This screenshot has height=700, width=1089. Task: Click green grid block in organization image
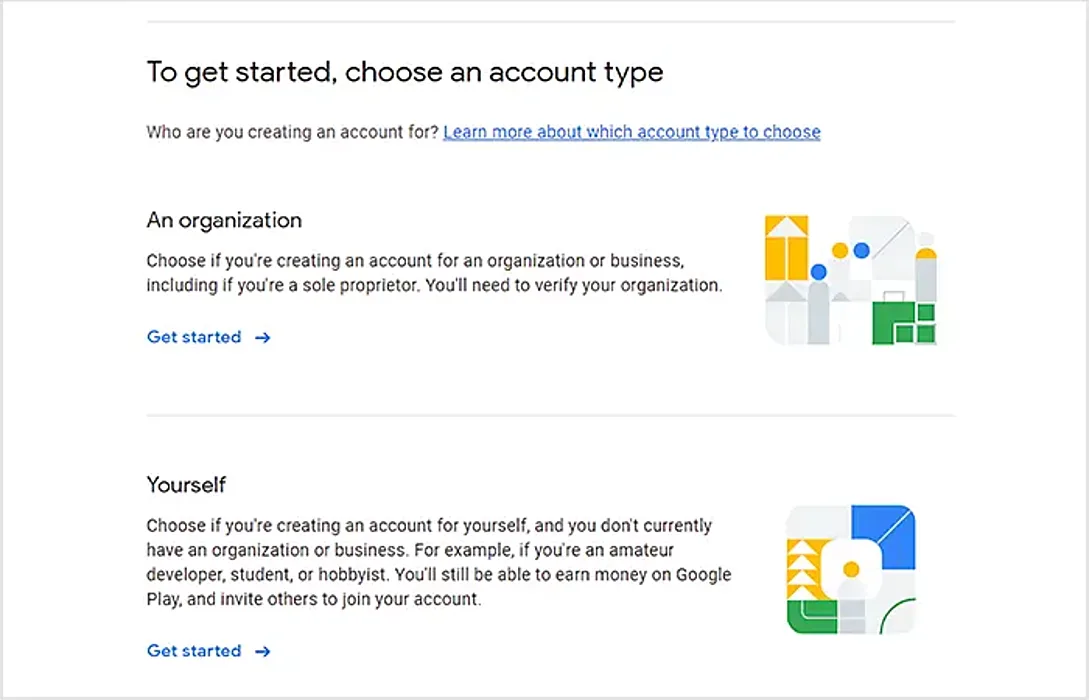[904, 324]
